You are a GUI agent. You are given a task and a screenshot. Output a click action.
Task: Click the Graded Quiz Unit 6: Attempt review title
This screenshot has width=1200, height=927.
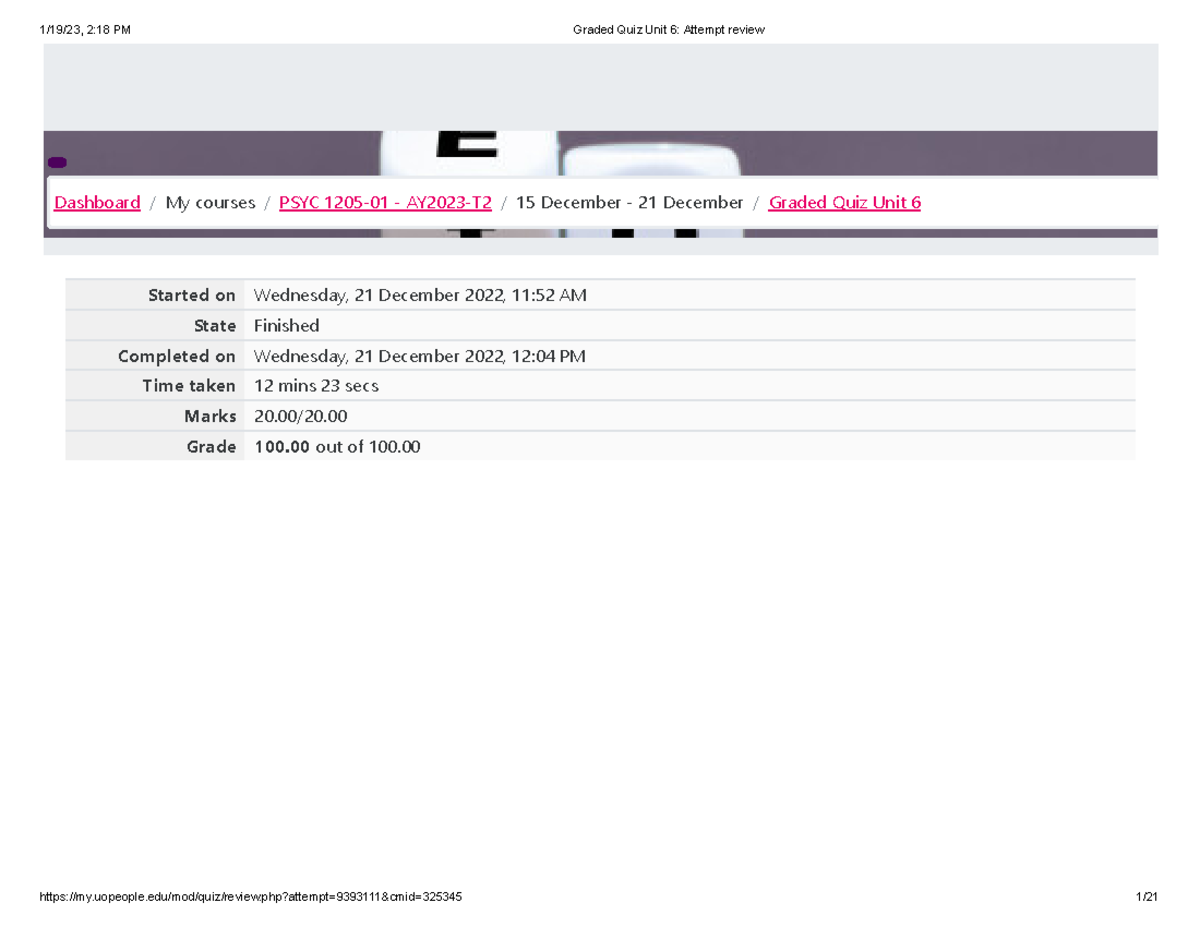(x=669, y=29)
